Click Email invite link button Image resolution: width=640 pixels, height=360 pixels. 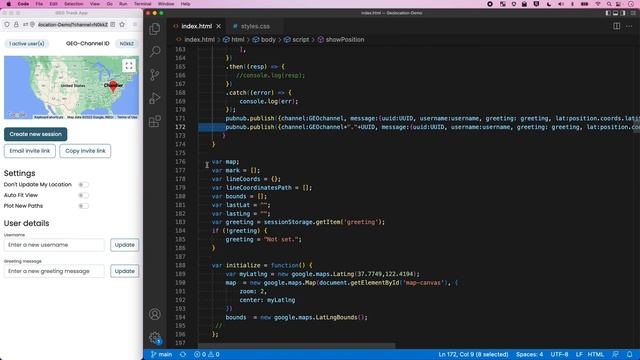coord(30,151)
